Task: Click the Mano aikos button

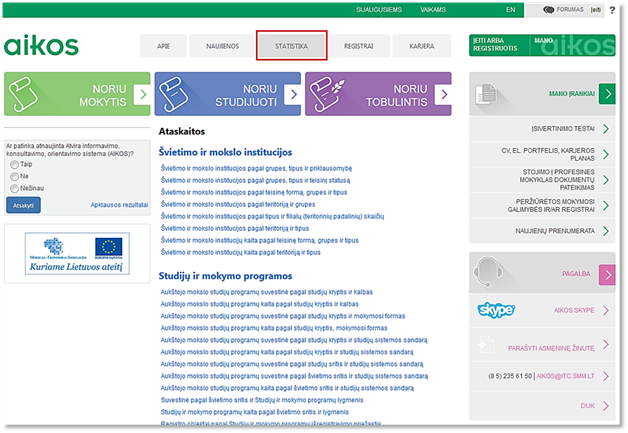Action: pos(573,45)
